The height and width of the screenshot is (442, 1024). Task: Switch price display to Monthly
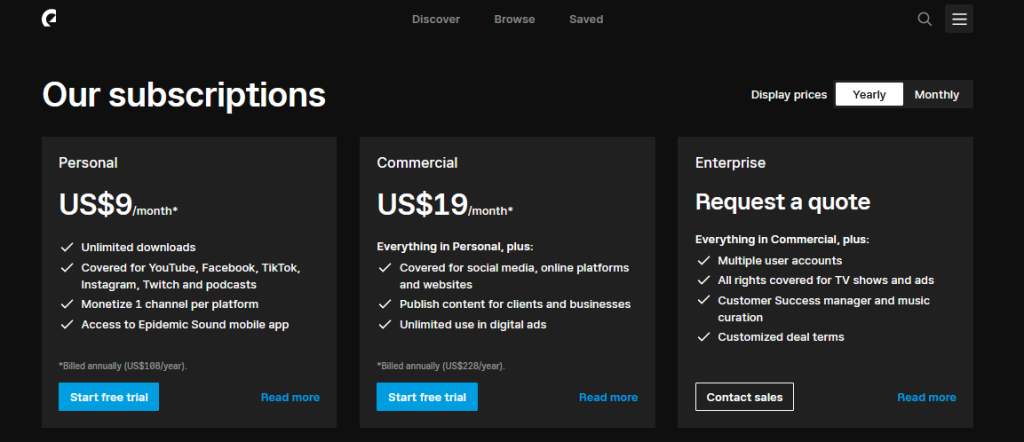coord(936,95)
